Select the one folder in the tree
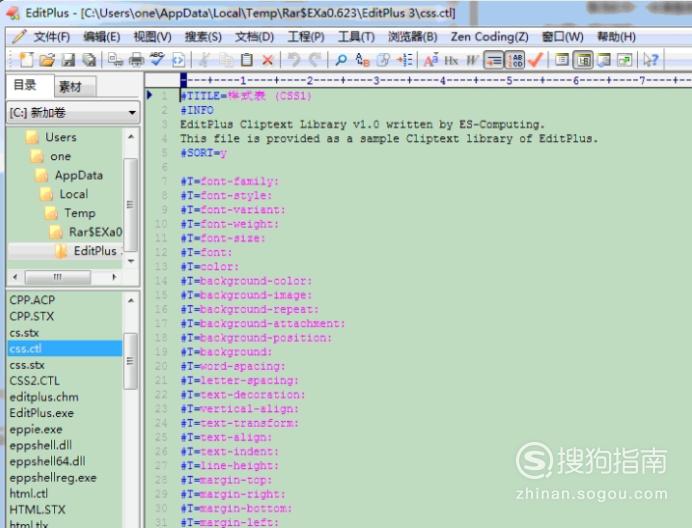The height and width of the screenshot is (528, 692). tap(60, 156)
